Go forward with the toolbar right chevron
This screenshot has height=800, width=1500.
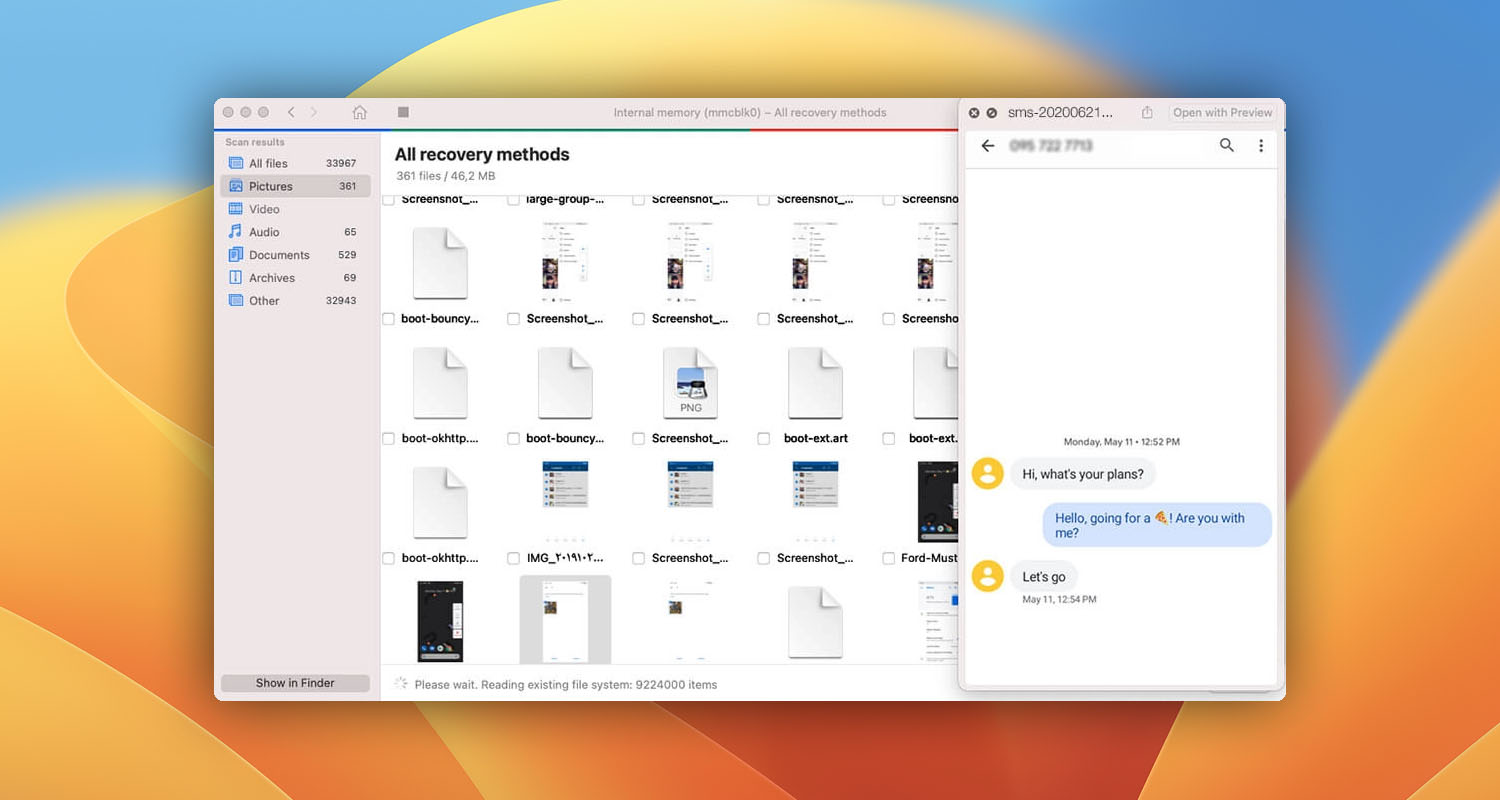(x=314, y=113)
